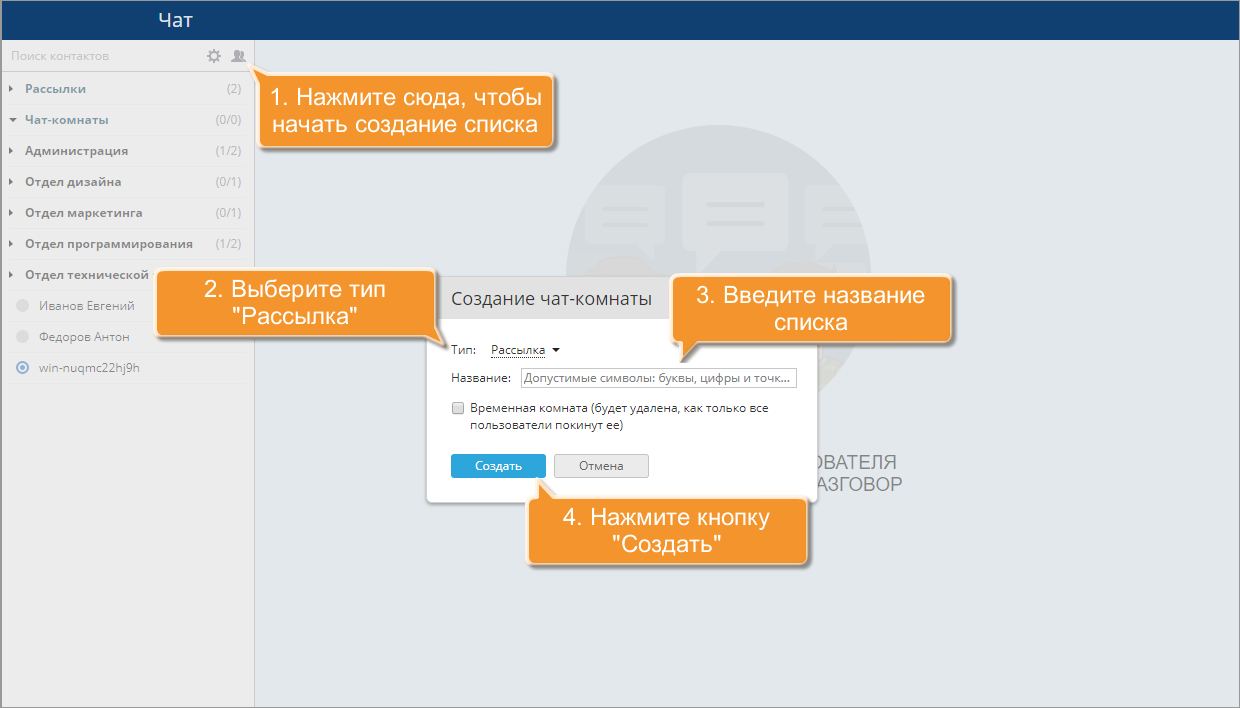Click the Создание чат-комнаты dialog title bar
Screen dimensions: 1240x708
[x=551, y=299]
